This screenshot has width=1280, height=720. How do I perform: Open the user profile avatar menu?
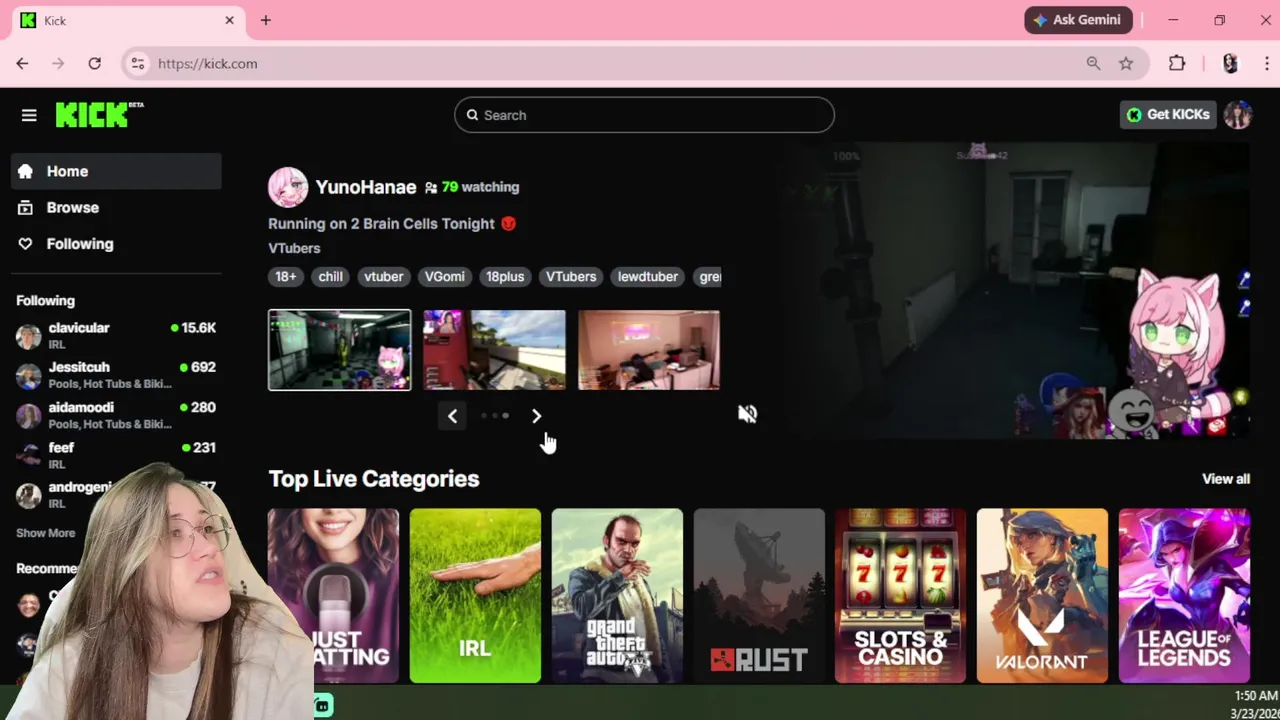point(1238,114)
